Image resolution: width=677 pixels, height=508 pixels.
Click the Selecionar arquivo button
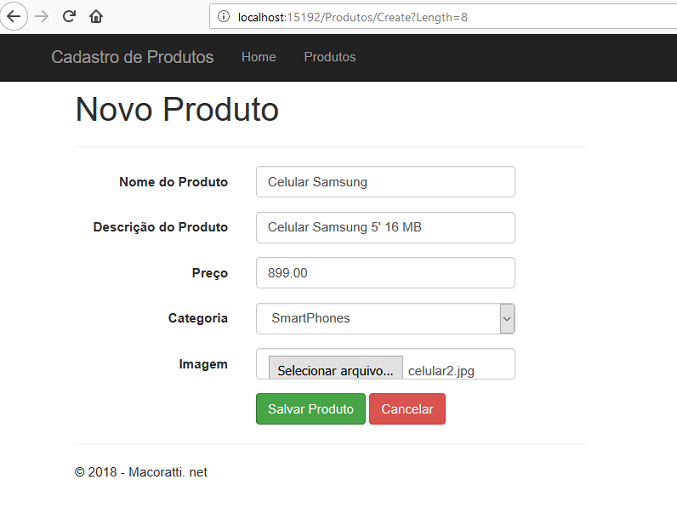pos(335,368)
